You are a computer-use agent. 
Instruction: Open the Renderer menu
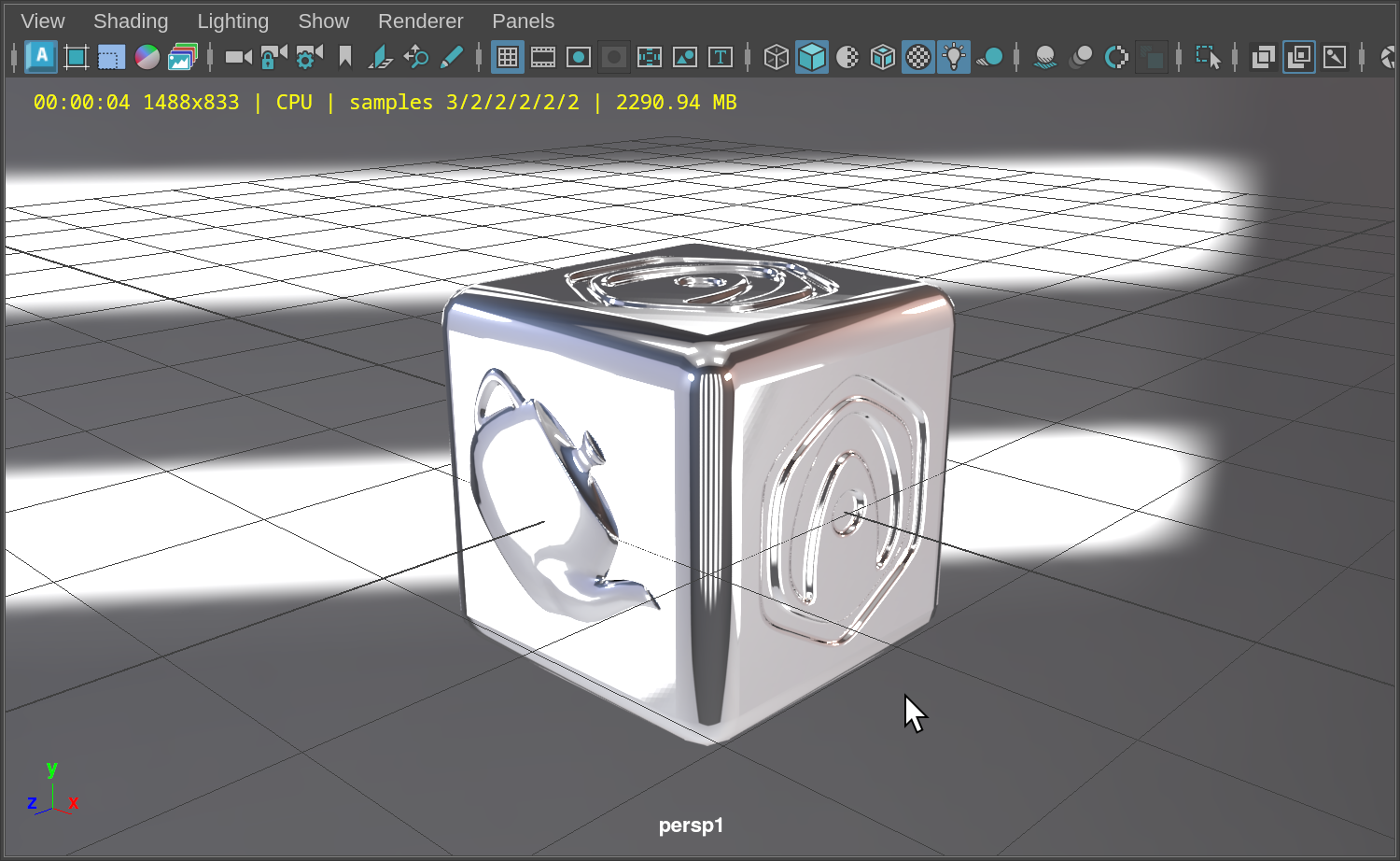tap(420, 21)
